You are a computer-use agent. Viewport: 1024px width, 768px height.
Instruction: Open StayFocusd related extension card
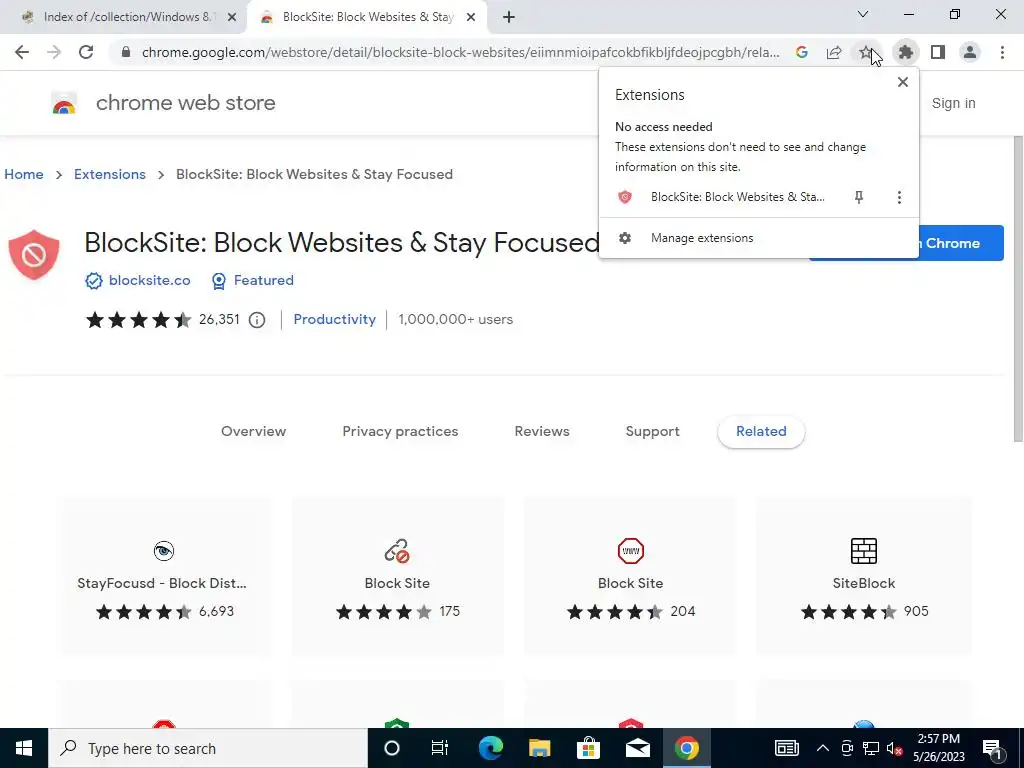[x=164, y=577]
